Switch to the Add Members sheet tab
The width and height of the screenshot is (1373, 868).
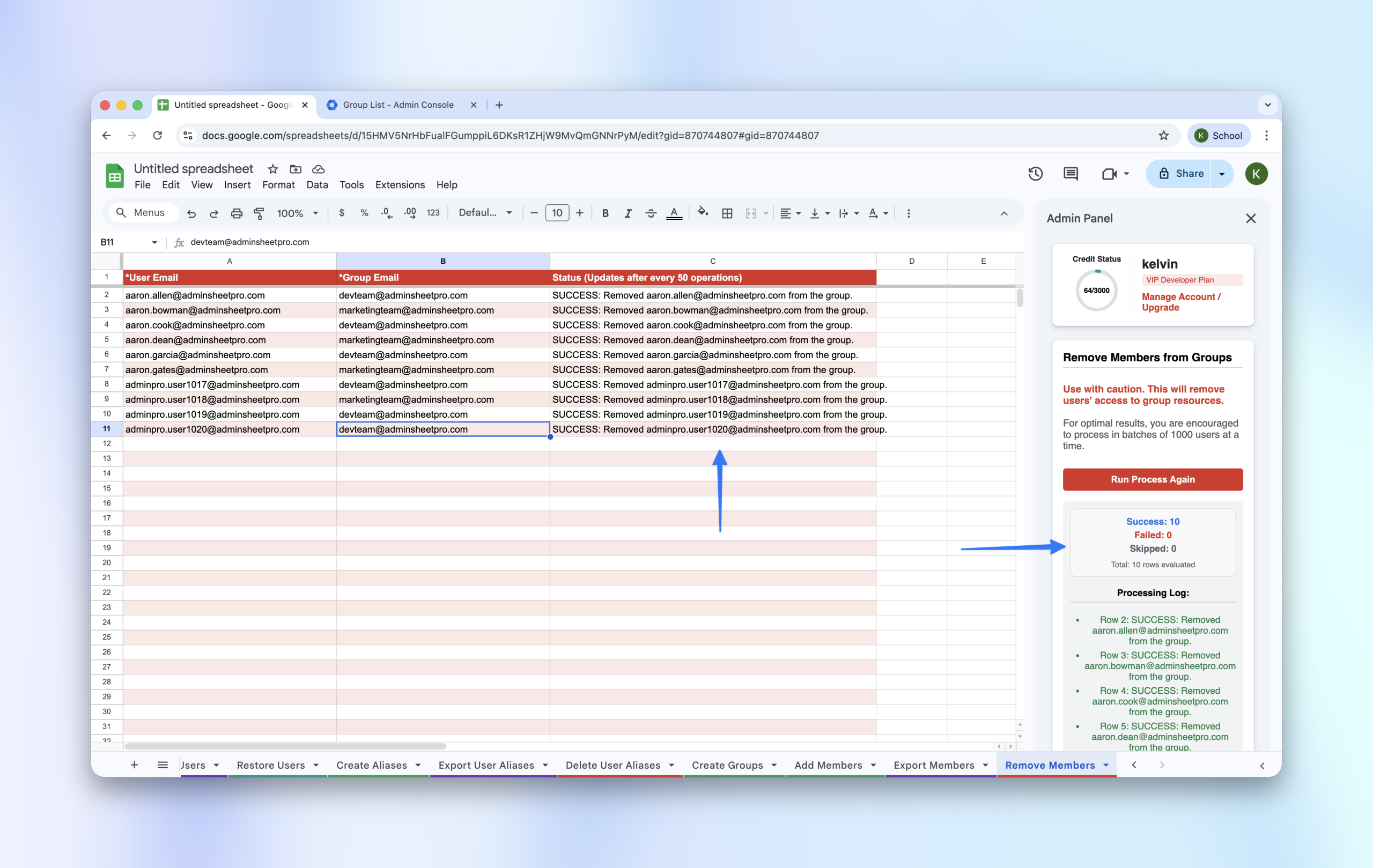[828, 765]
